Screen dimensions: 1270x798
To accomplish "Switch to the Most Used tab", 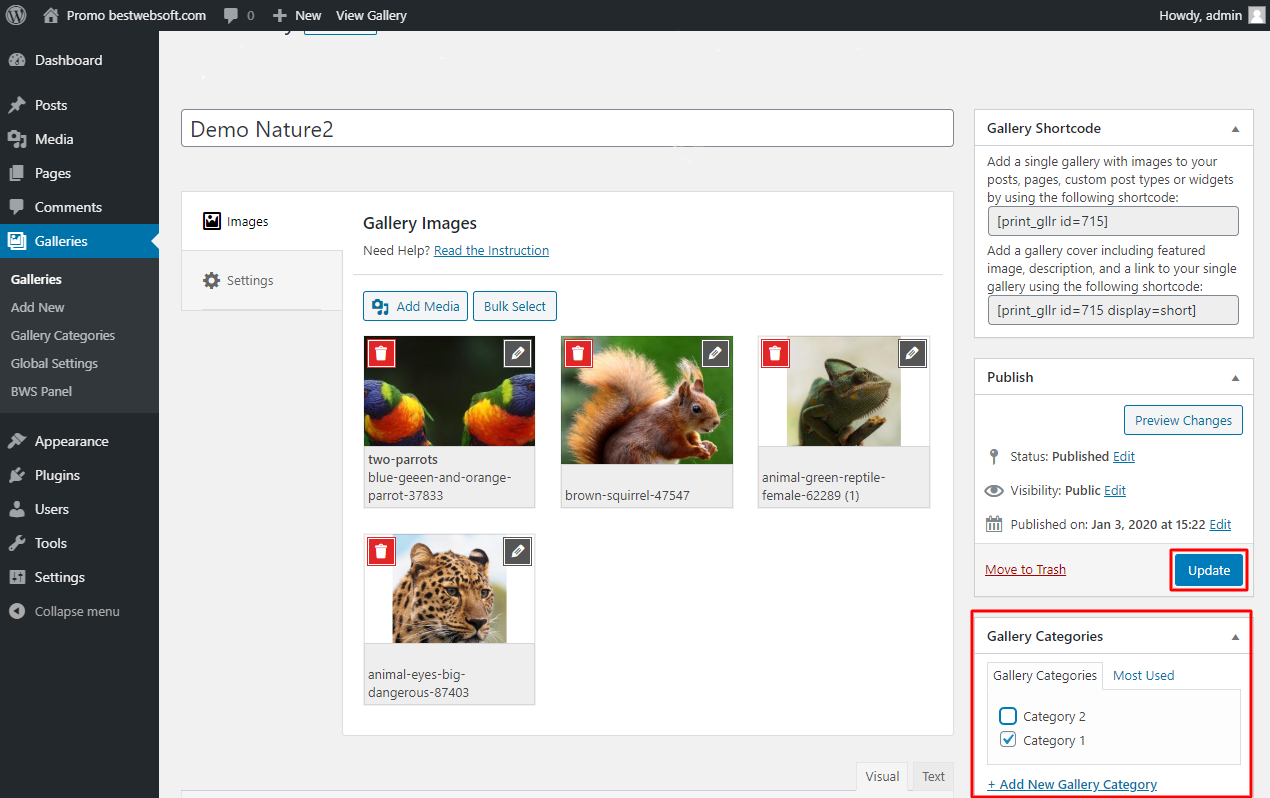I will (1143, 676).
